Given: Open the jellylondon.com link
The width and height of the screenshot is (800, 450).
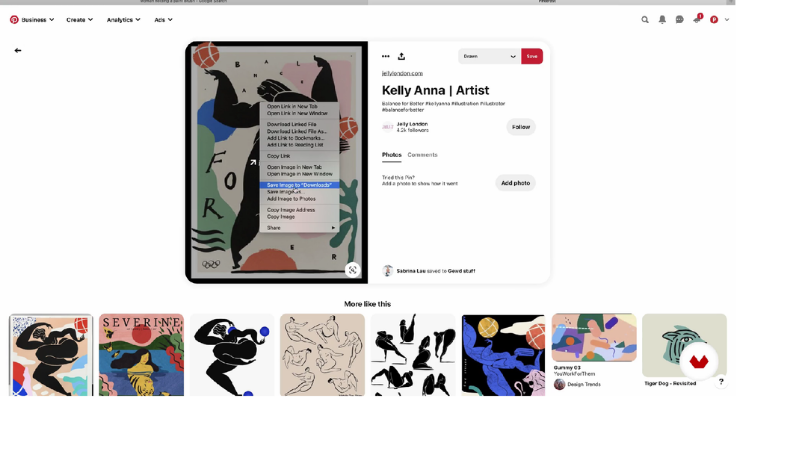Looking at the screenshot, I should tap(402, 73).
